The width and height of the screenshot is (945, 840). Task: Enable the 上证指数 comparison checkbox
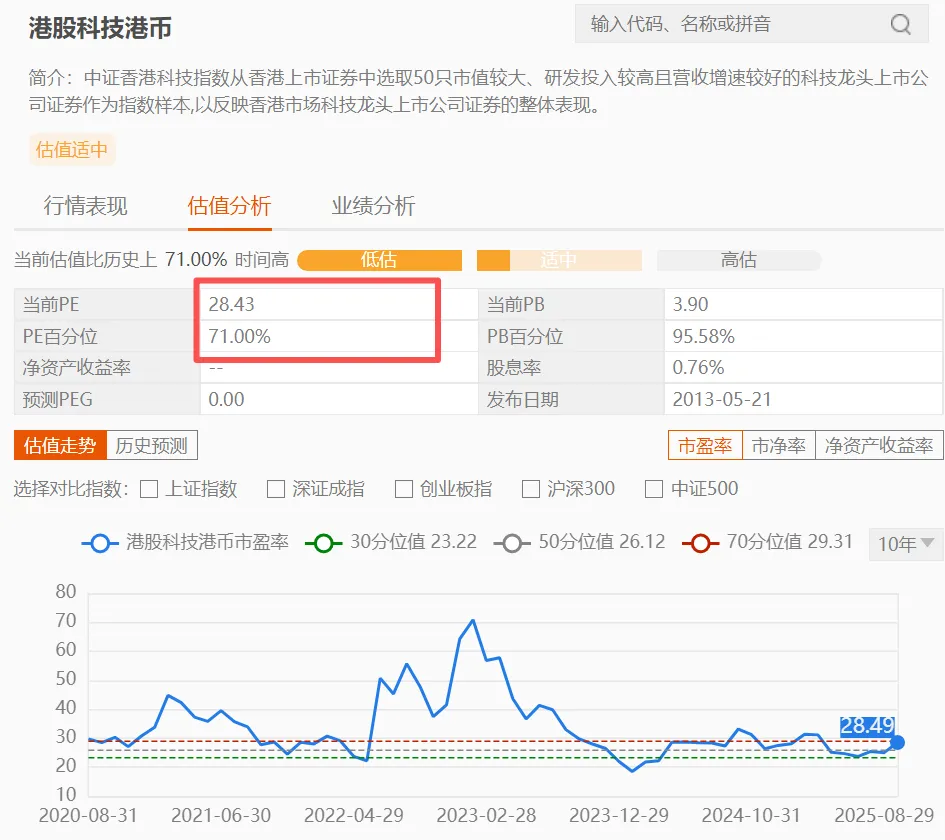click(x=149, y=489)
